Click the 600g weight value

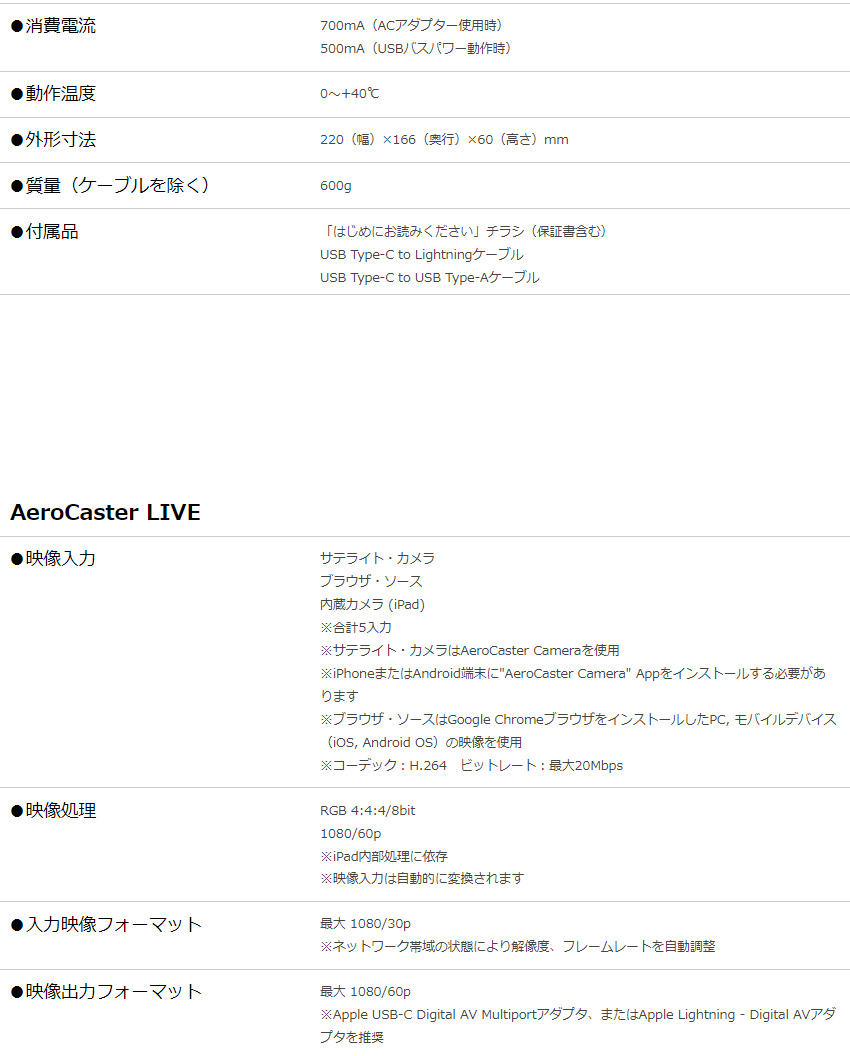[335, 186]
